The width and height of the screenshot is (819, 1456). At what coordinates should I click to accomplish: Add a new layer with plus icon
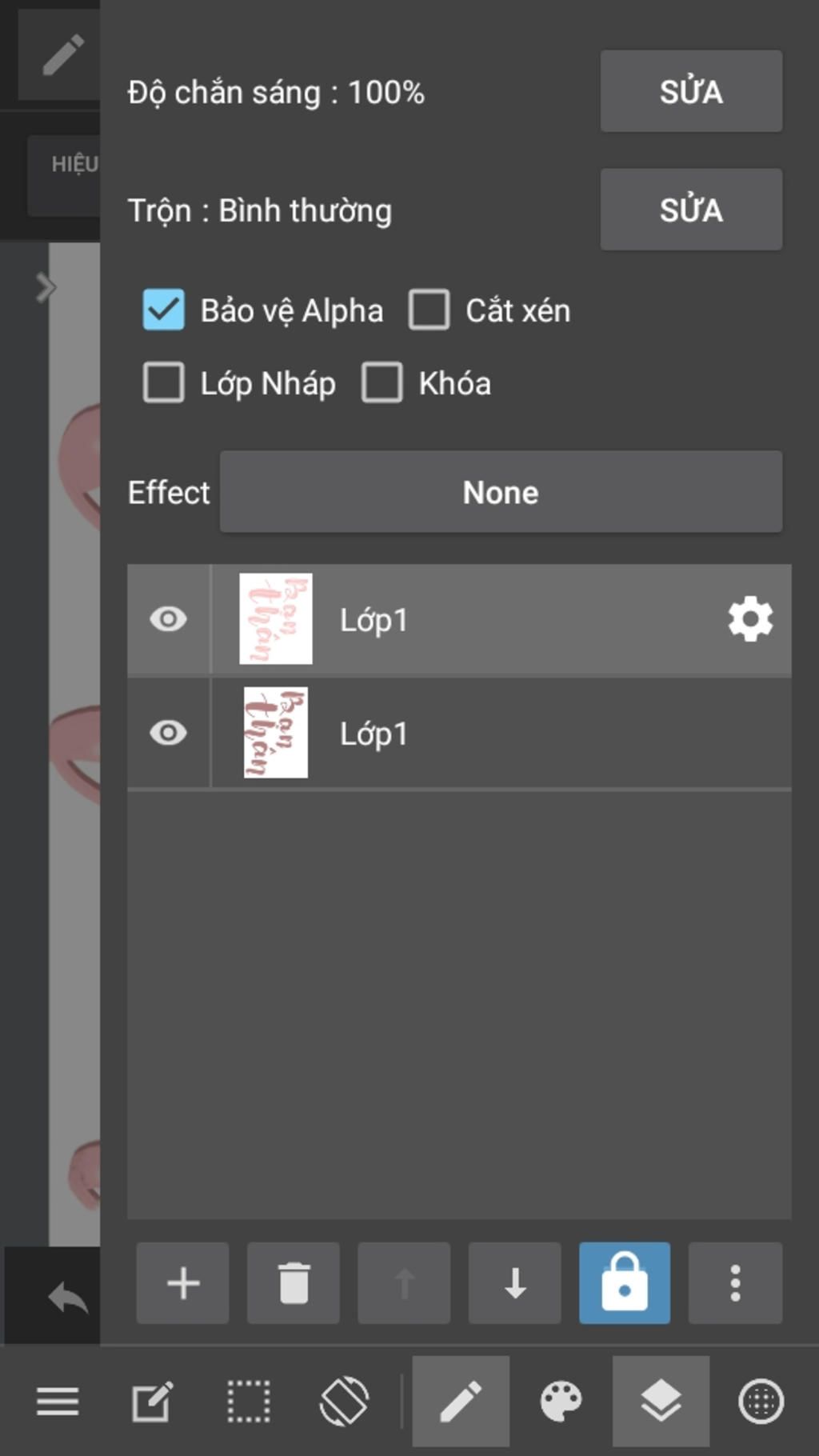point(182,1282)
